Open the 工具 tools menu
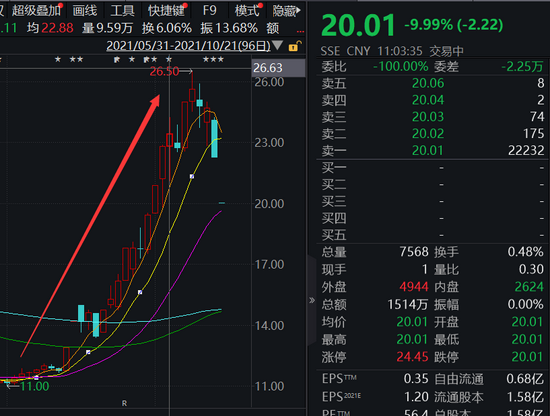This screenshot has width=550, height=416. tap(122, 11)
